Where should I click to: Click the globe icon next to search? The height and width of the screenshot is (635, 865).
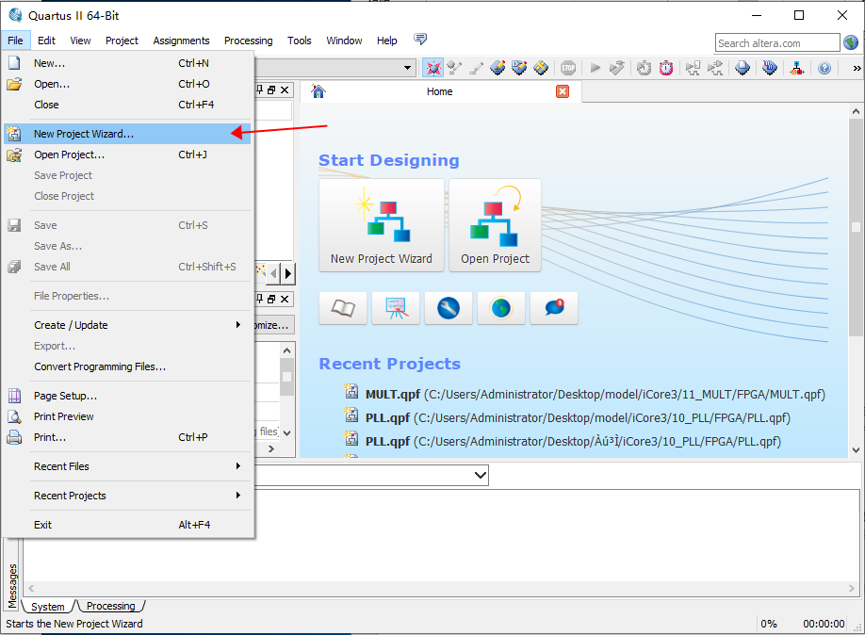851,42
